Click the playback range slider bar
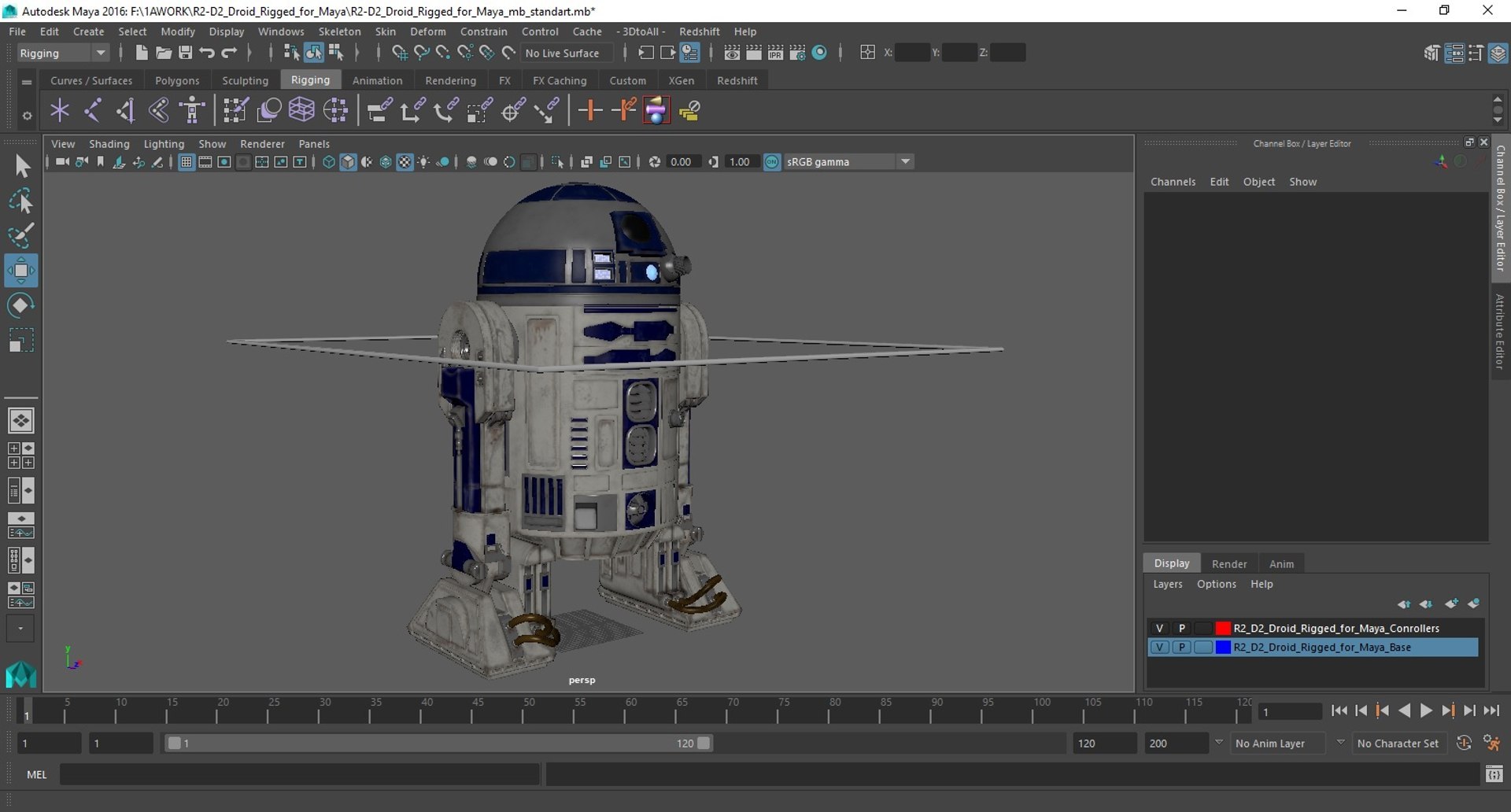 pyautogui.click(x=438, y=743)
